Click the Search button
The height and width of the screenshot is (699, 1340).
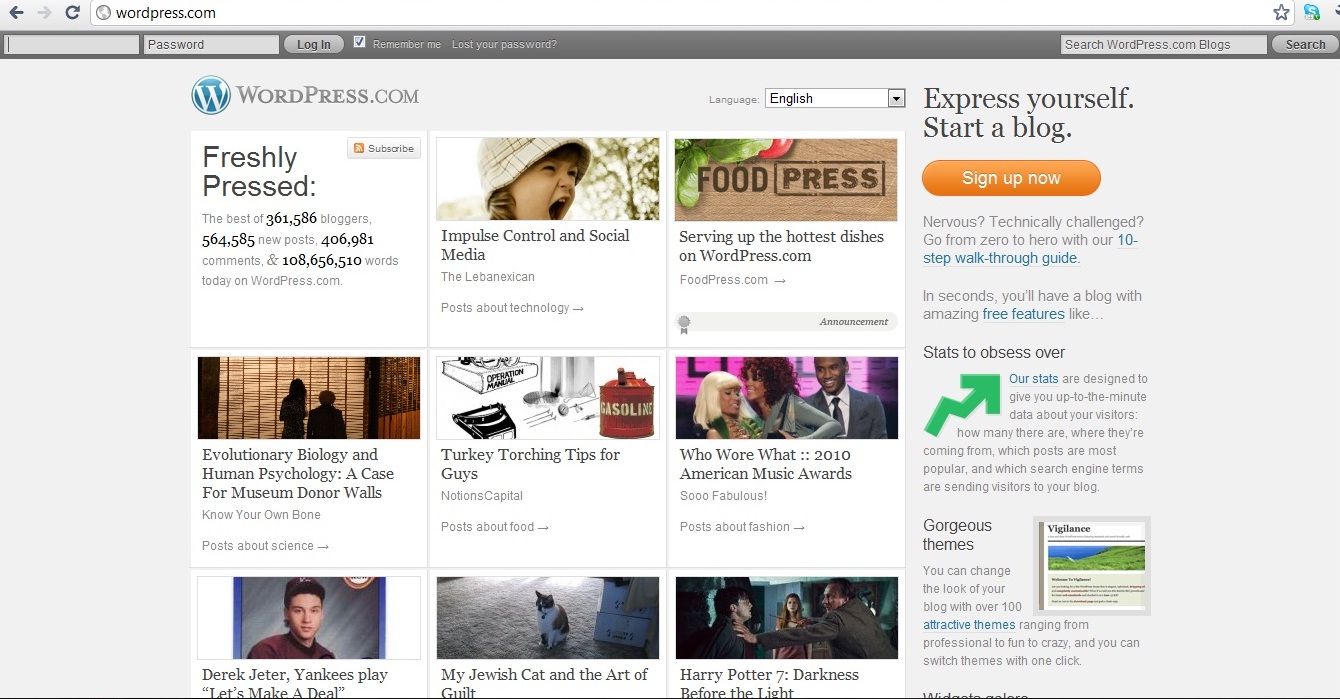tap(1305, 44)
